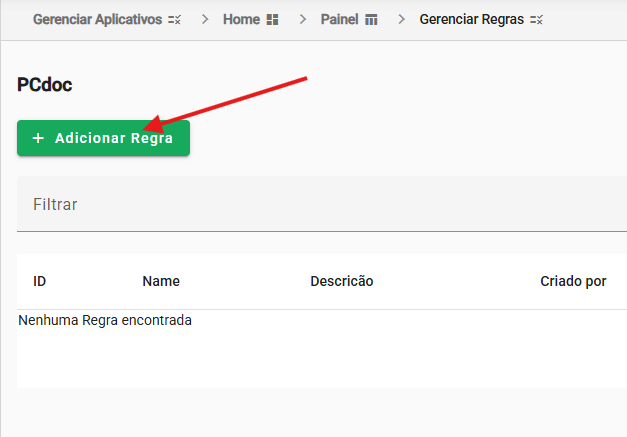Click the Home dashboard grid icon
Image resolution: width=627 pixels, height=437 pixels.
tap(272, 20)
